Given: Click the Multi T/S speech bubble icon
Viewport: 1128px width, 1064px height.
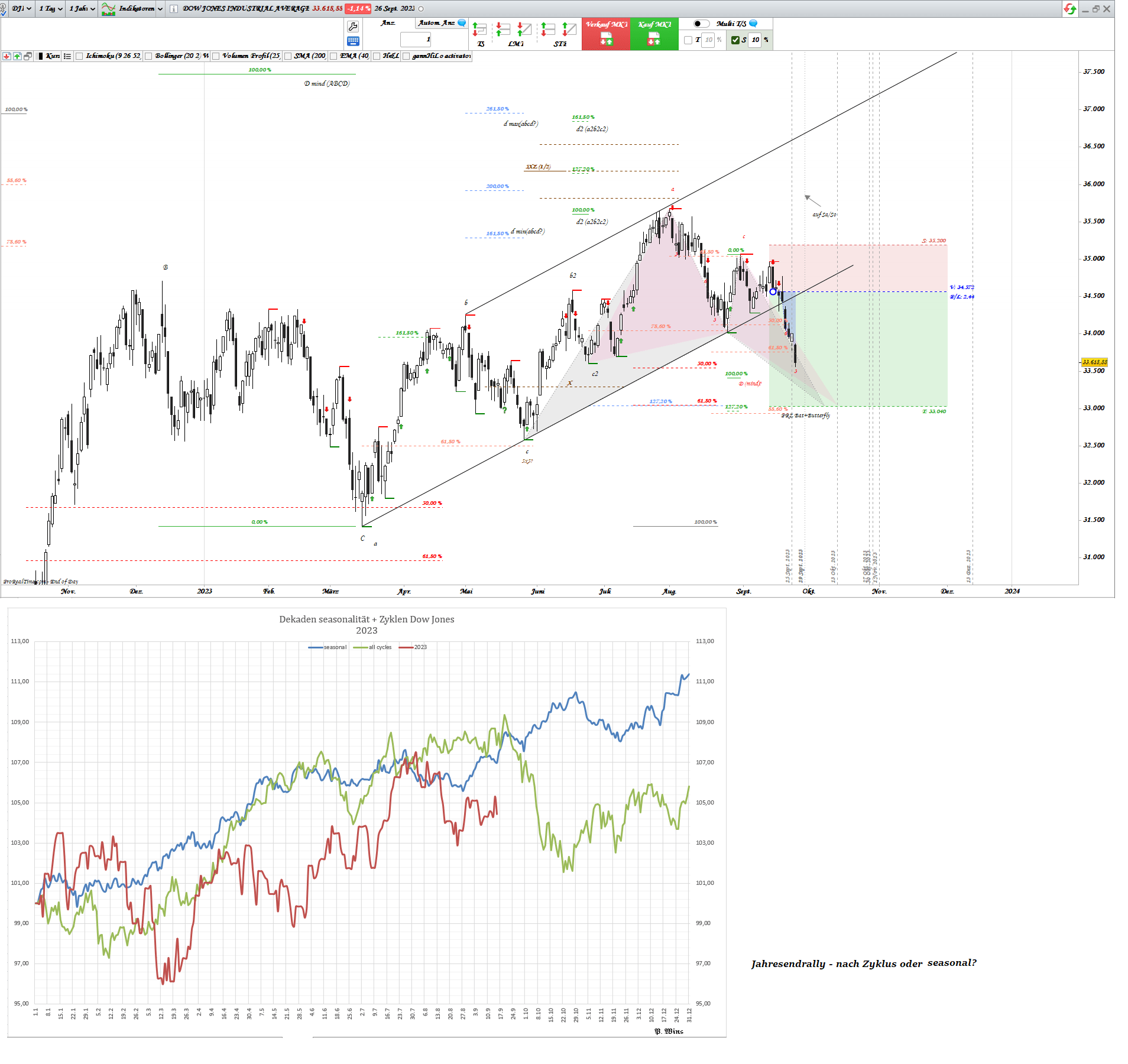Looking at the screenshot, I should pyautogui.click(x=753, y=24).
